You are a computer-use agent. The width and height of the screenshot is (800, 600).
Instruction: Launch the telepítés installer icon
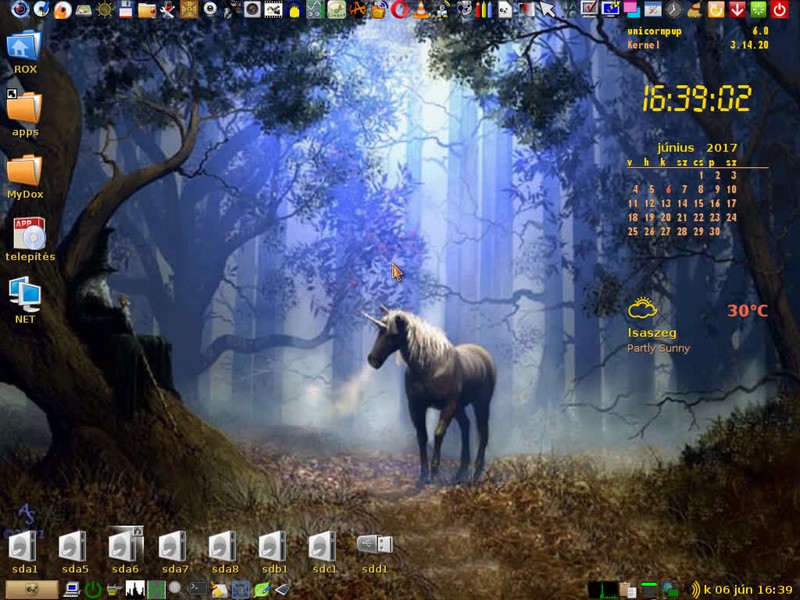tap(29, 234)
